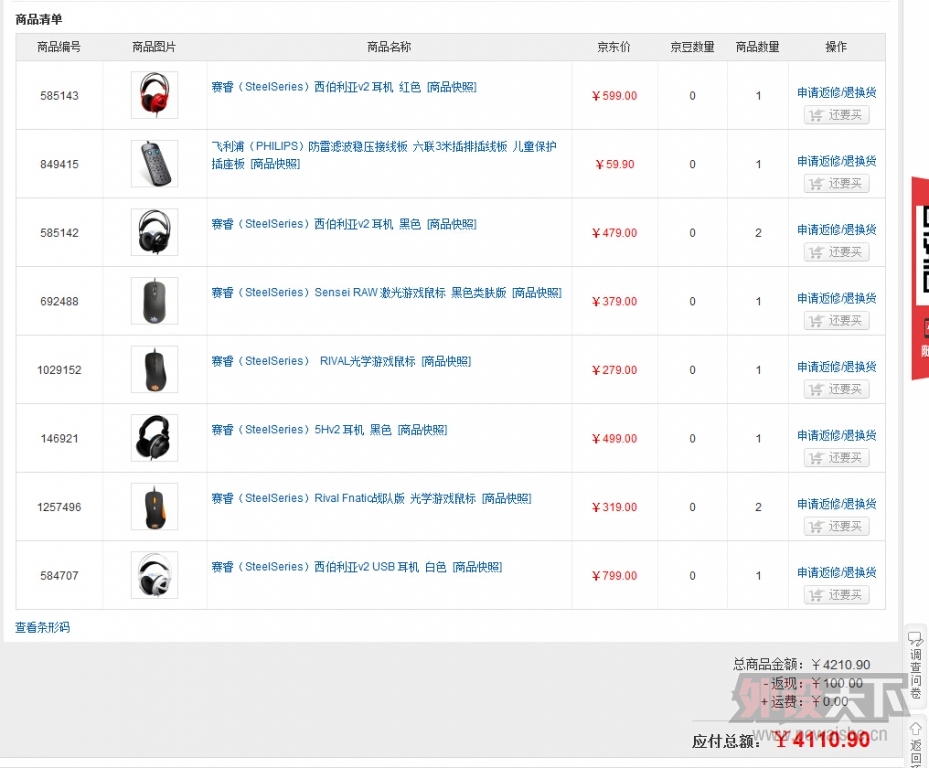Viewport: 929px width, 768px height.
Task: Request return or repair for item 849415
Action: [x=837, y=161]
